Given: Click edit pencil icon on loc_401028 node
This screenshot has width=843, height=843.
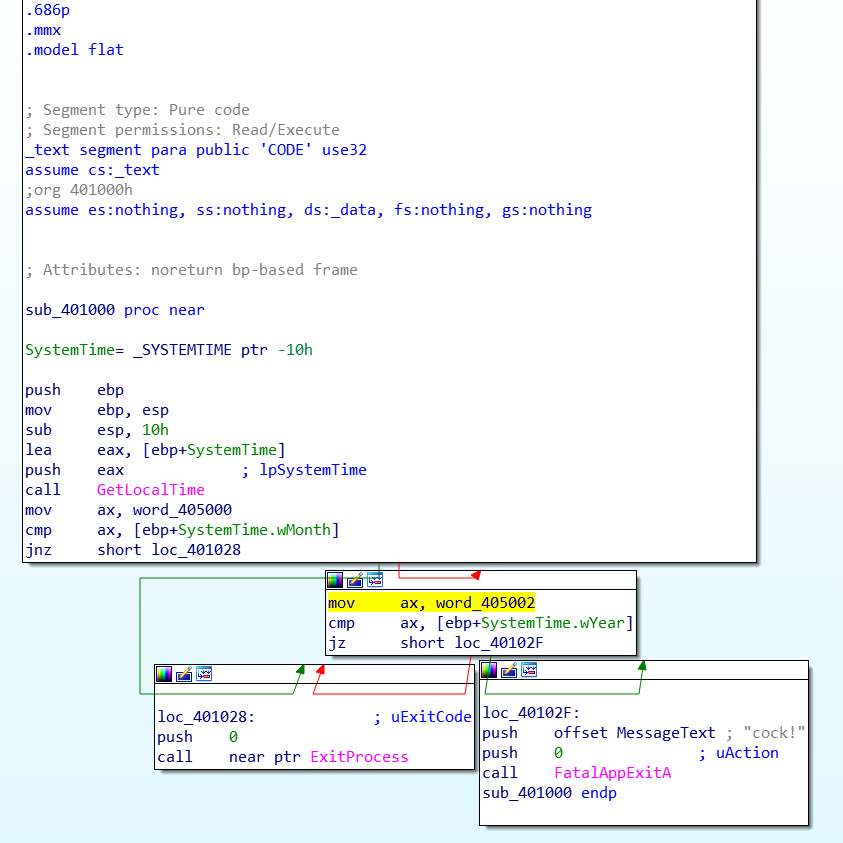Looking at the screenshot, I should tap(184, 674).
